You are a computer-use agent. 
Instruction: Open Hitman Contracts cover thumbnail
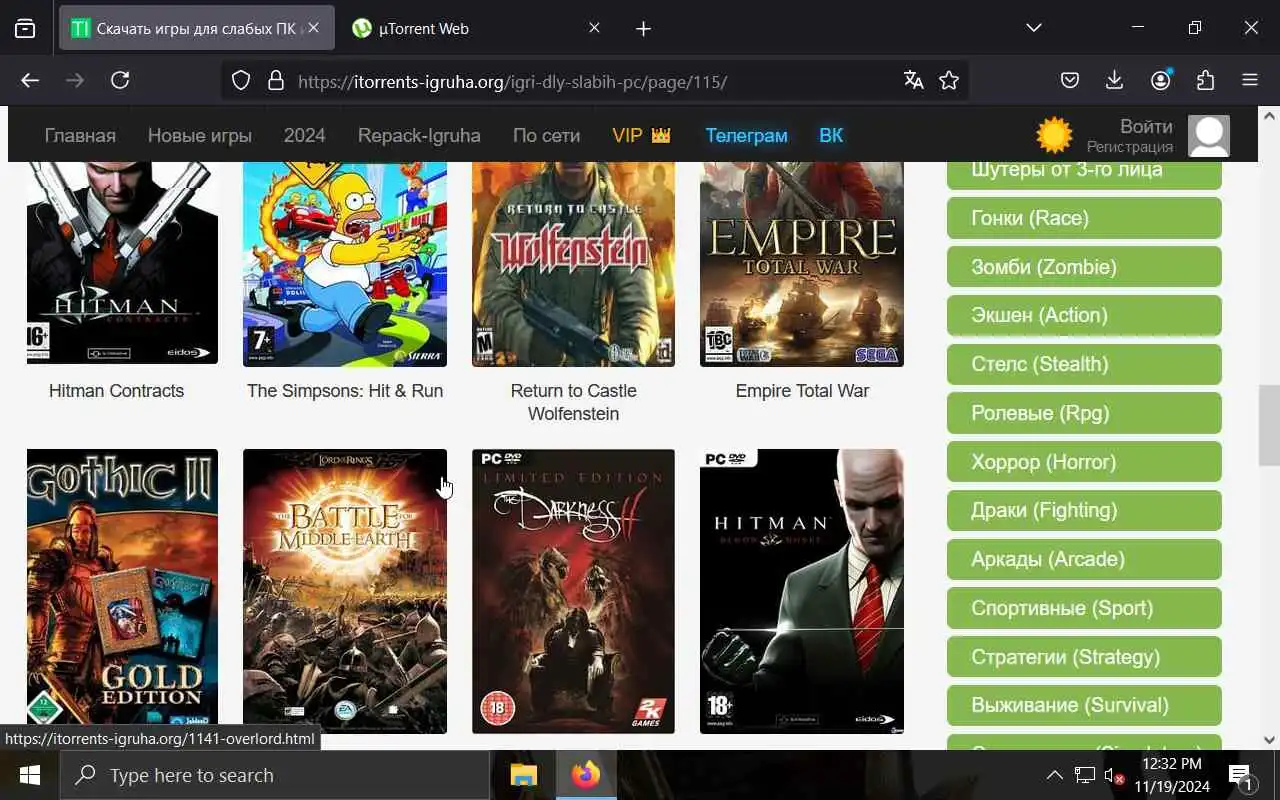point(122,264)
